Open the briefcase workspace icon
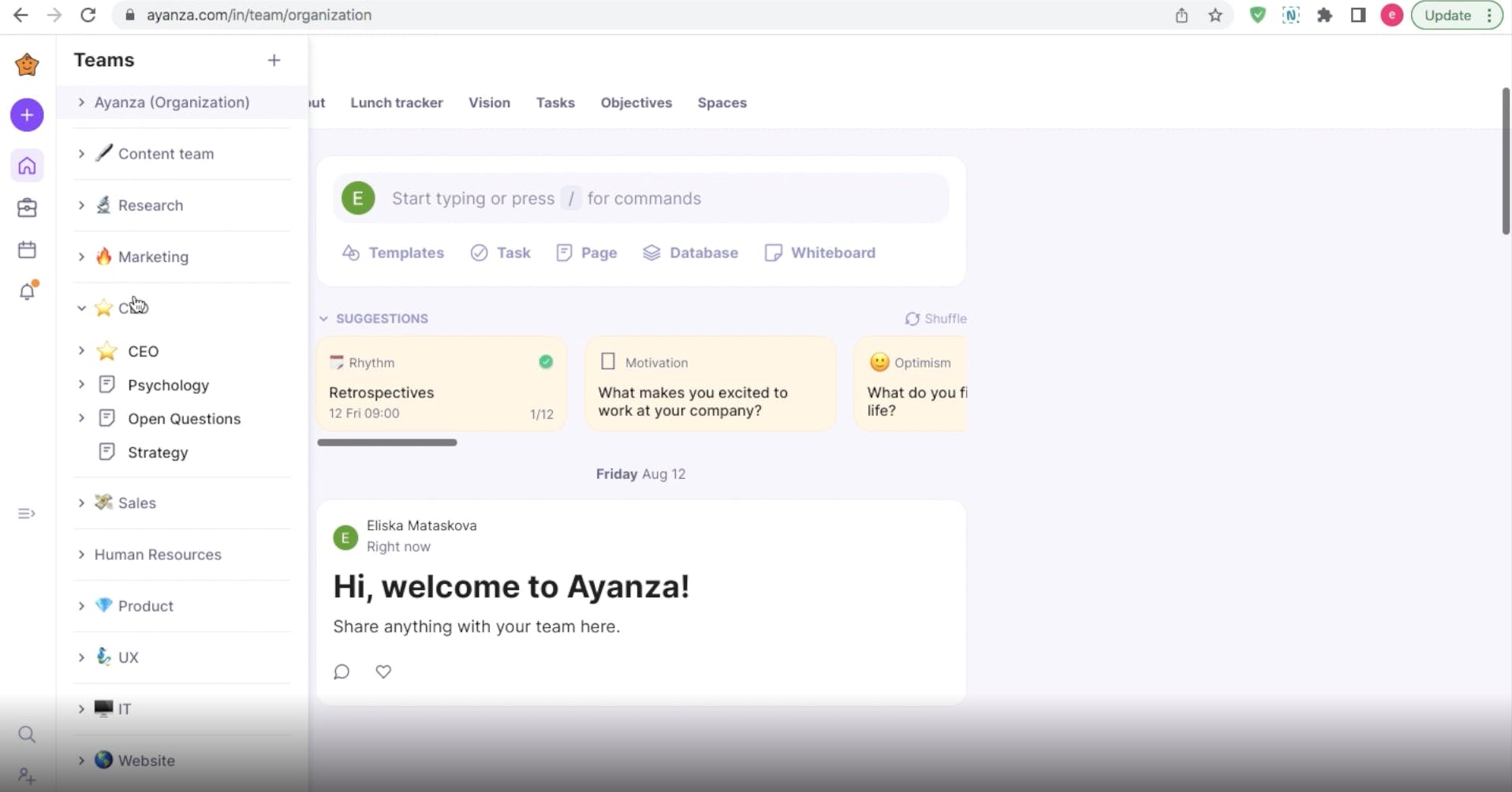Screen dimensions: 1512x792 (27, 207)
